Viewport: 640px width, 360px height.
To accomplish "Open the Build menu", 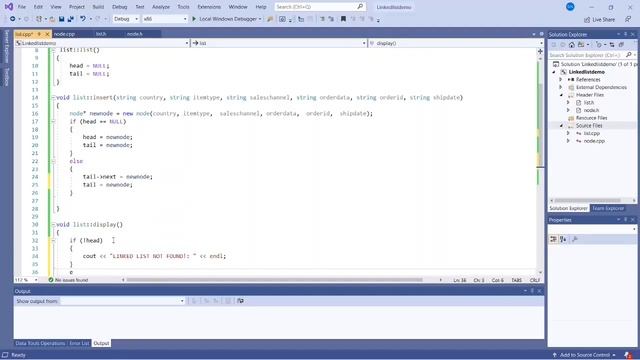I will [x=98, y=7].
